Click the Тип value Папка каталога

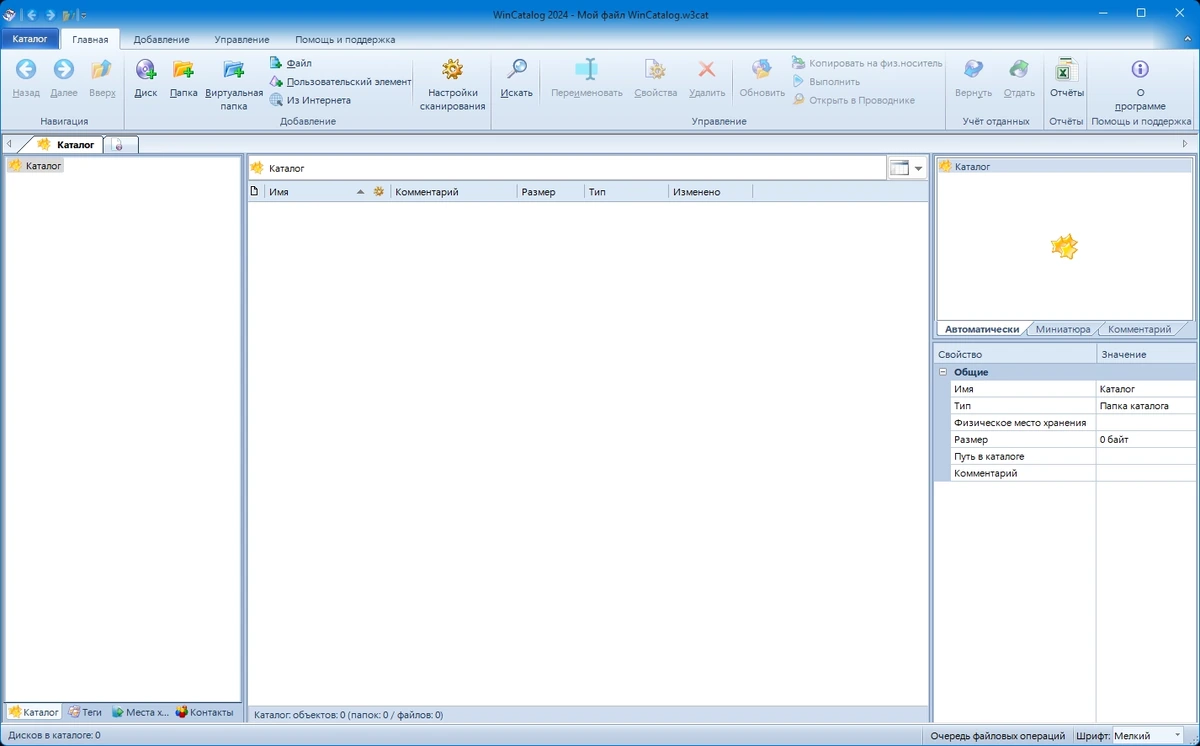[x=1146, y=406]
